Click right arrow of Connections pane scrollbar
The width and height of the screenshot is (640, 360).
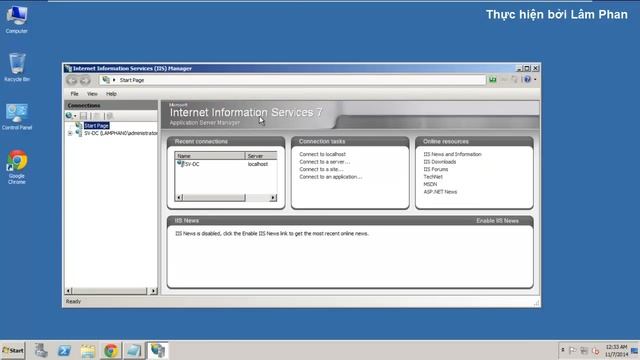pos(153,291)
